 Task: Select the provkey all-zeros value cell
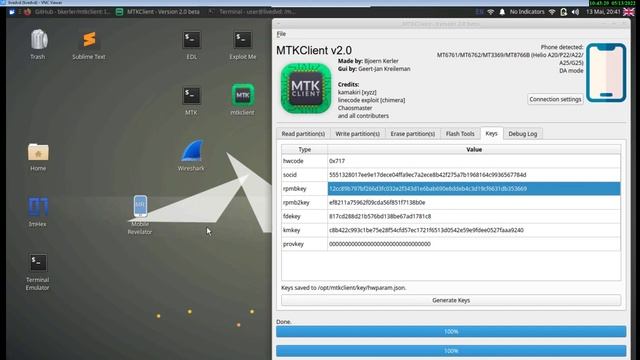click(474, 244)
